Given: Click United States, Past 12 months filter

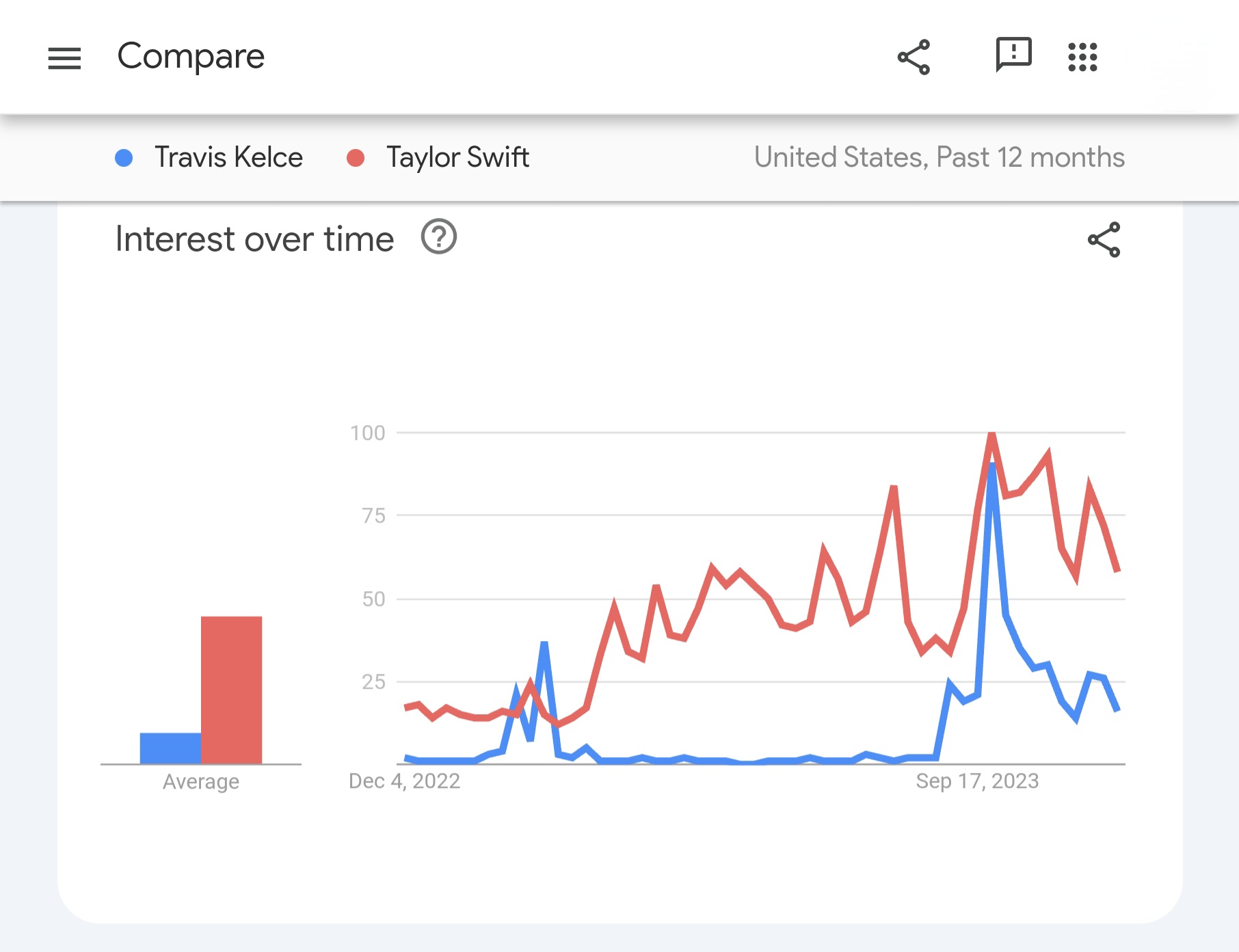Looking at the screenshot, I should (939, 157).
